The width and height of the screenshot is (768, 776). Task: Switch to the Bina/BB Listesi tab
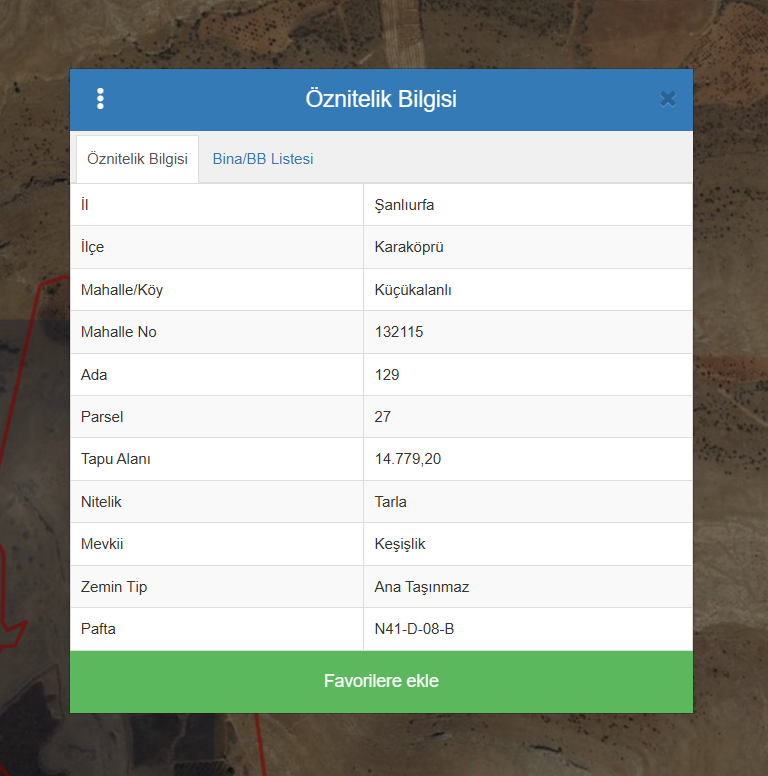(263, 159)
